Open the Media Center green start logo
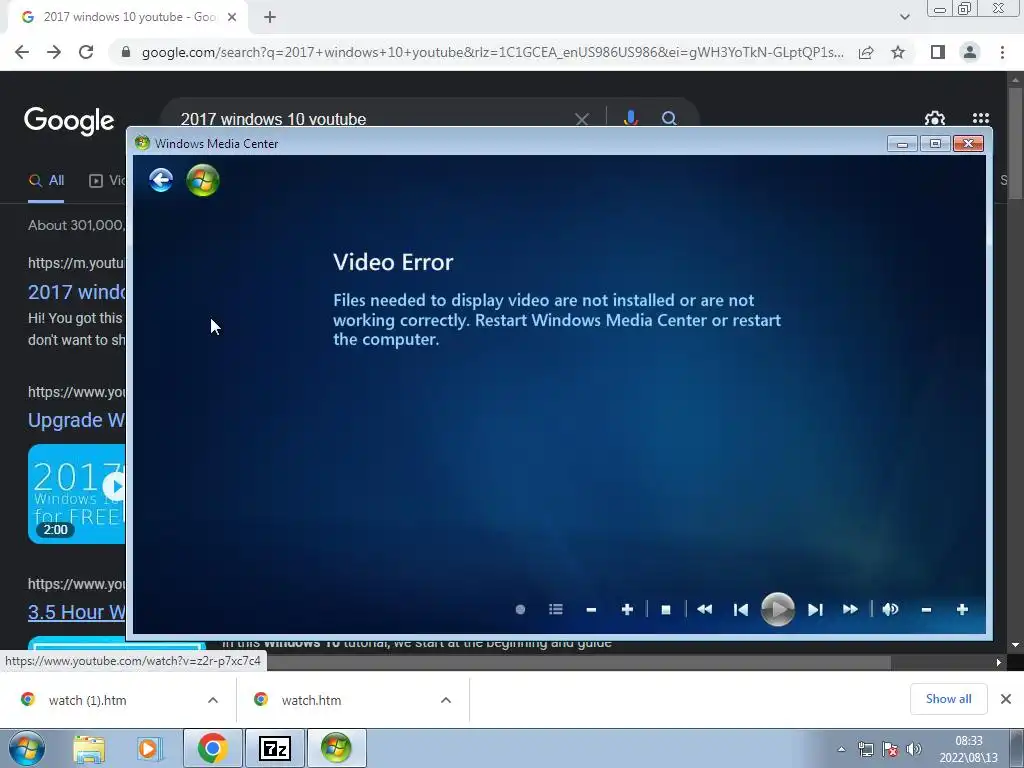 [202, 180]
